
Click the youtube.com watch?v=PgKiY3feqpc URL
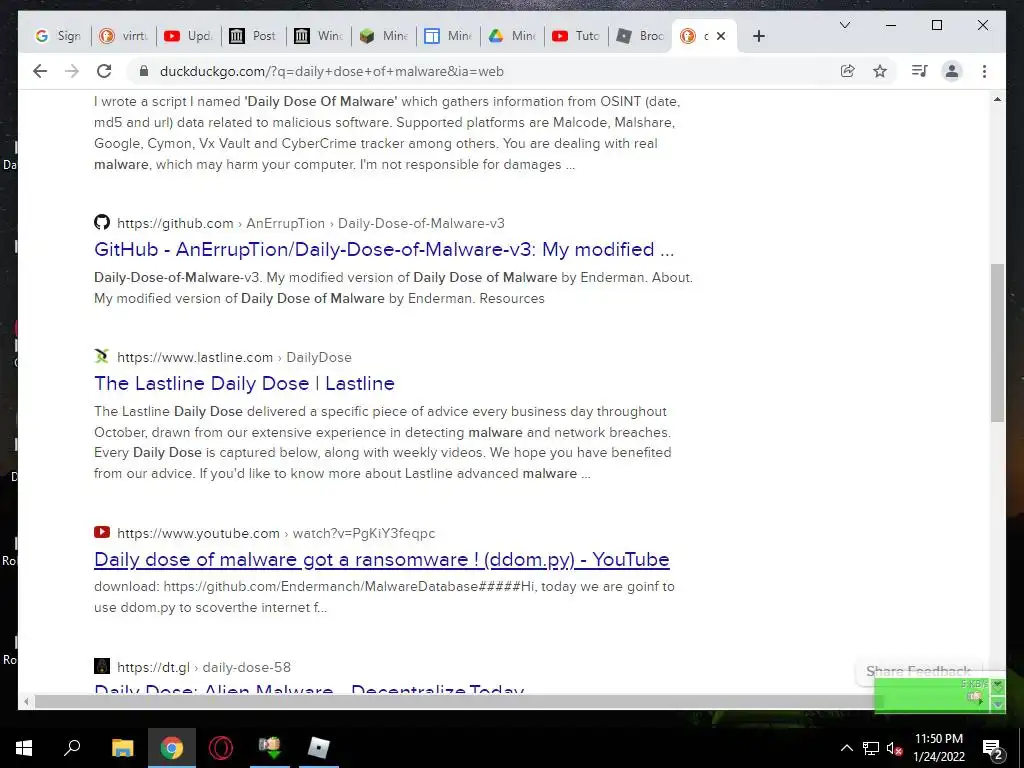276,534
